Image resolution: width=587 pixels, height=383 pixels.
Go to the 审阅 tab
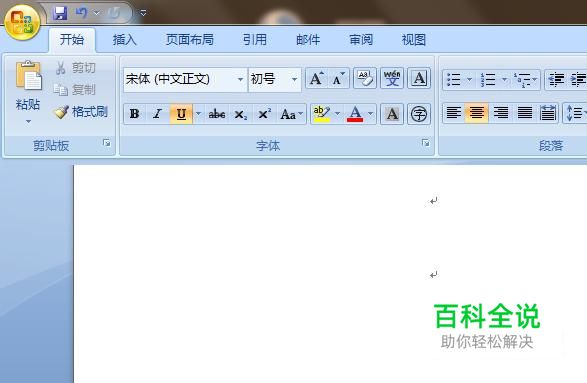(x=361, y=39)
